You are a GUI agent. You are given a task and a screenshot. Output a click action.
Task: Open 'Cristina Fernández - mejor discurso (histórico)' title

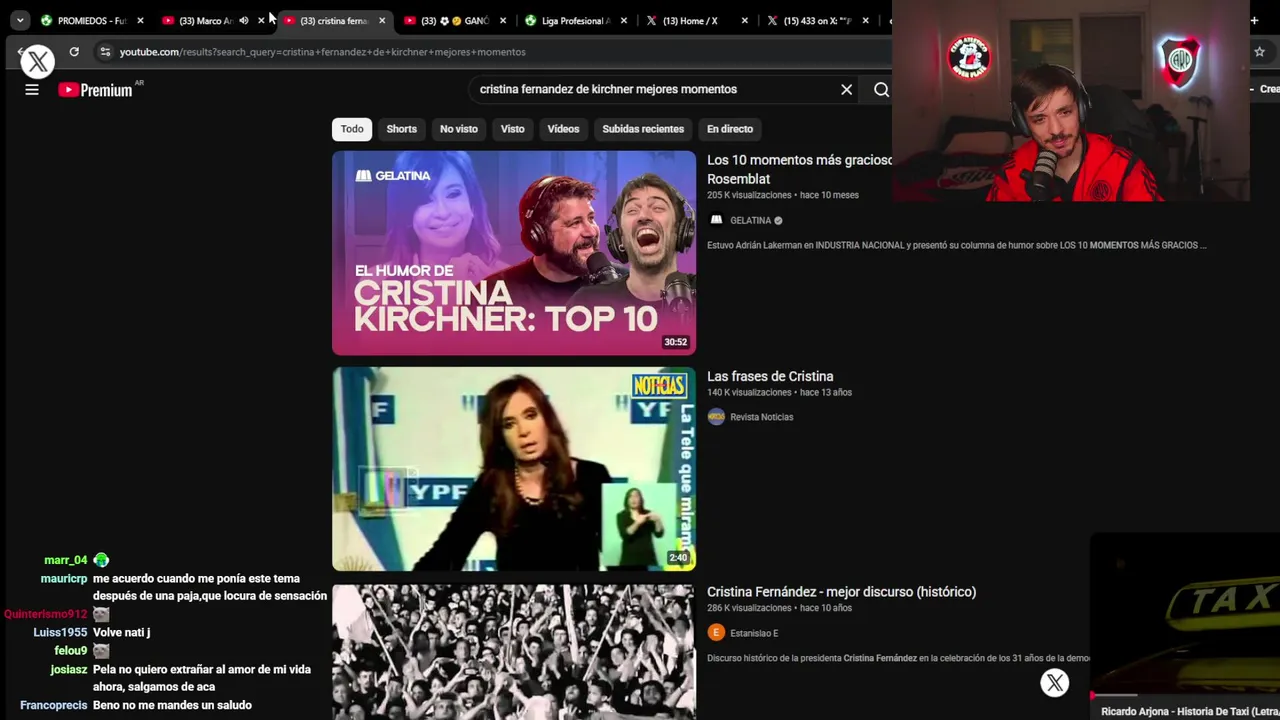(x=841, y=592)
